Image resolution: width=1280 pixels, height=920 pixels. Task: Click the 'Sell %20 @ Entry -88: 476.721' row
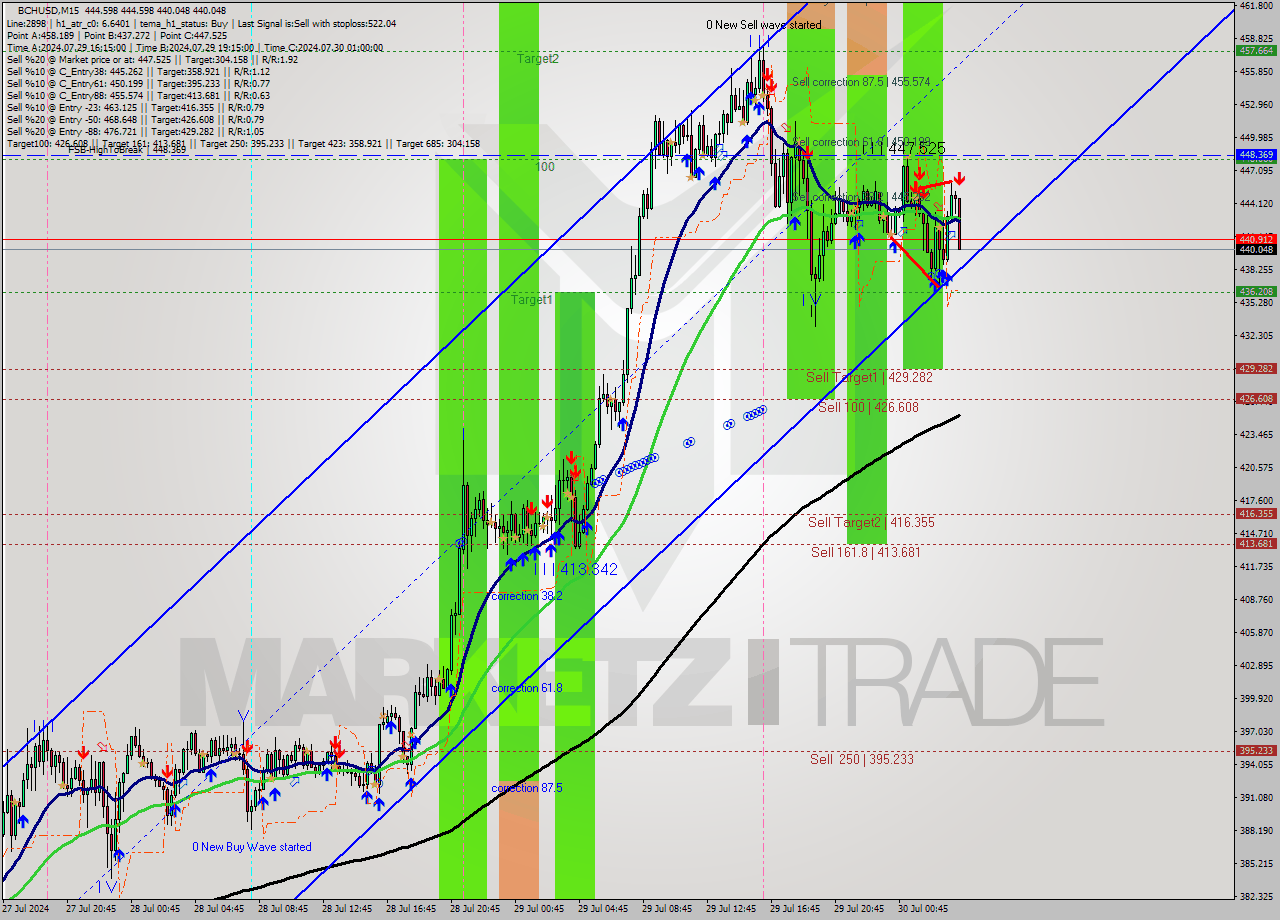(135, 131)
